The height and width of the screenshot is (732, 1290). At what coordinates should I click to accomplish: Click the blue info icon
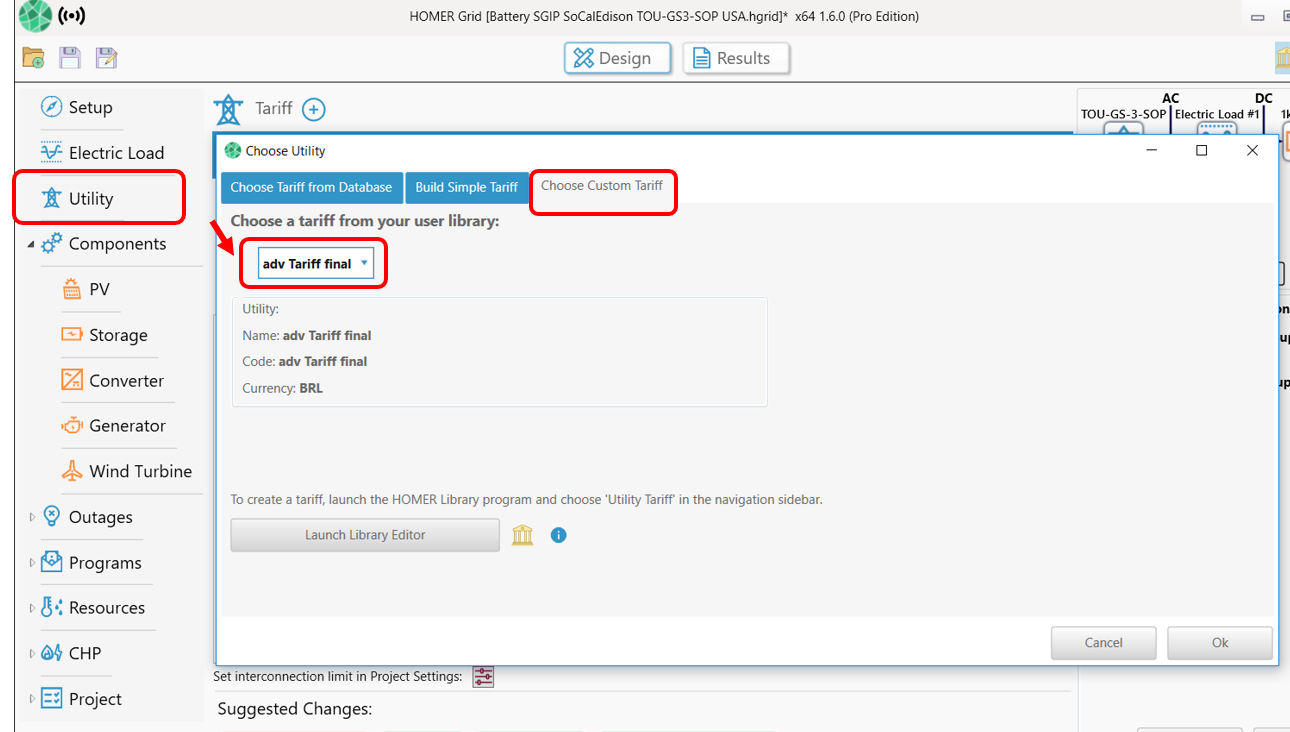point(559,535)
